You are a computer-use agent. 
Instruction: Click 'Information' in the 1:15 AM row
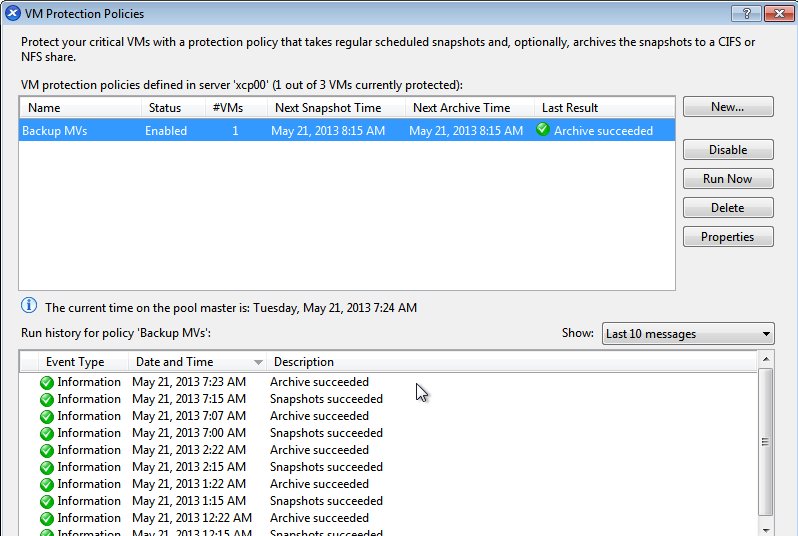(89, 501)
